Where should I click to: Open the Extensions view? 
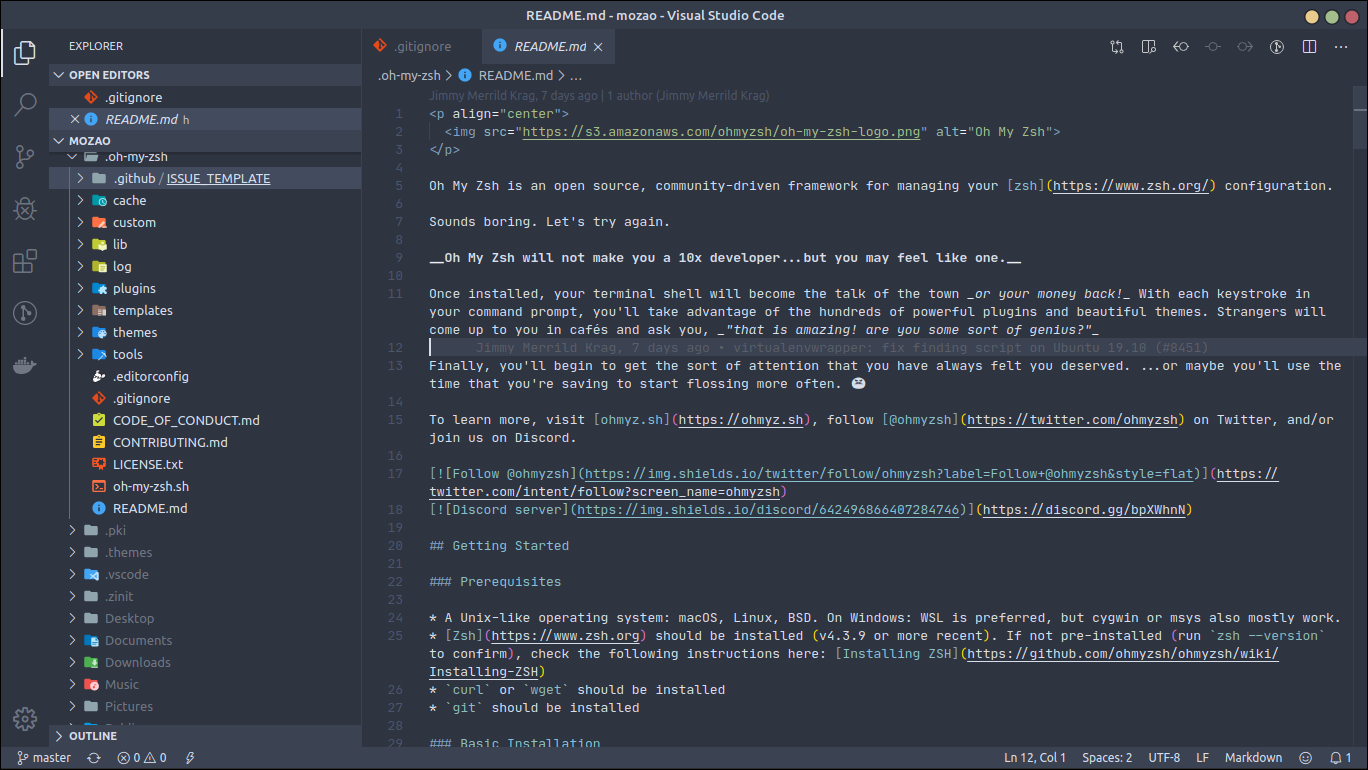tap(25, 261)
